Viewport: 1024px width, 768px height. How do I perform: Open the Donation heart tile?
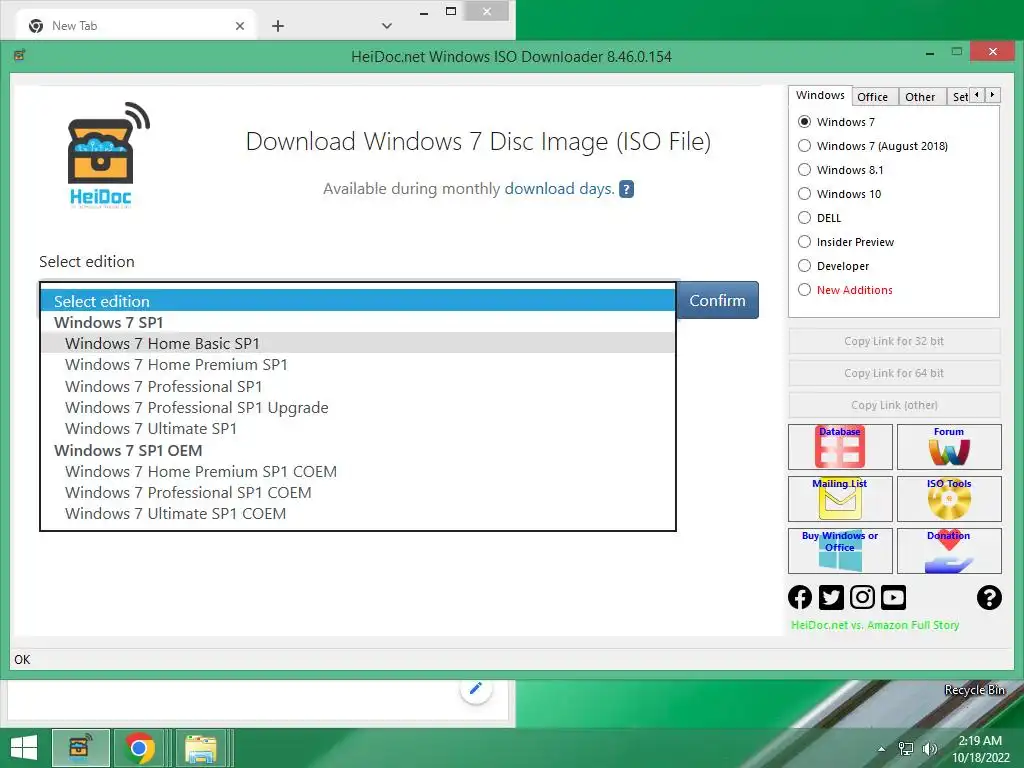949,551
